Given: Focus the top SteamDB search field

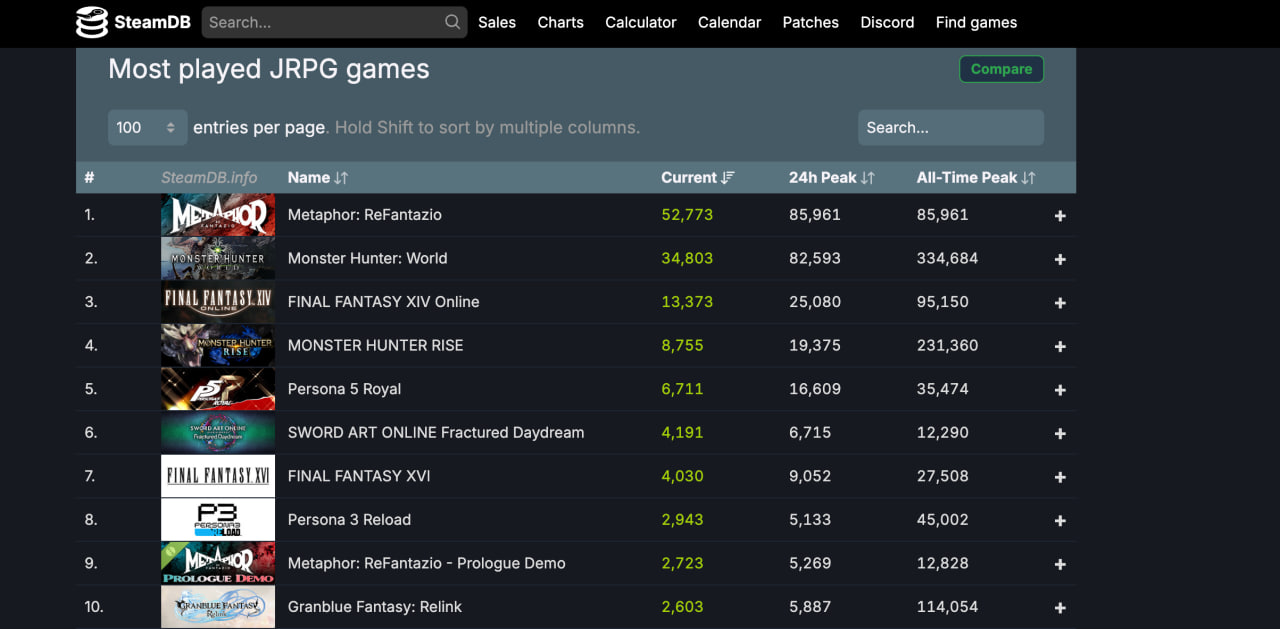Looking at the screenshot, I should click(334, 22).
